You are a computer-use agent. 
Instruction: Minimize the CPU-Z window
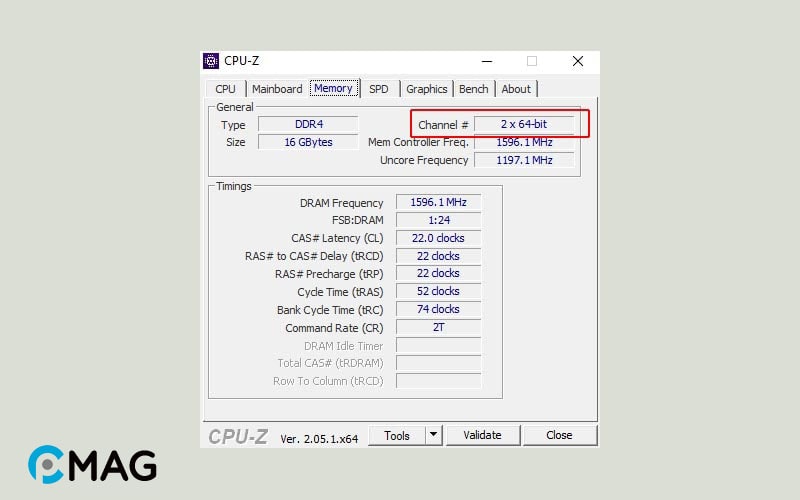tap(487, 61)
